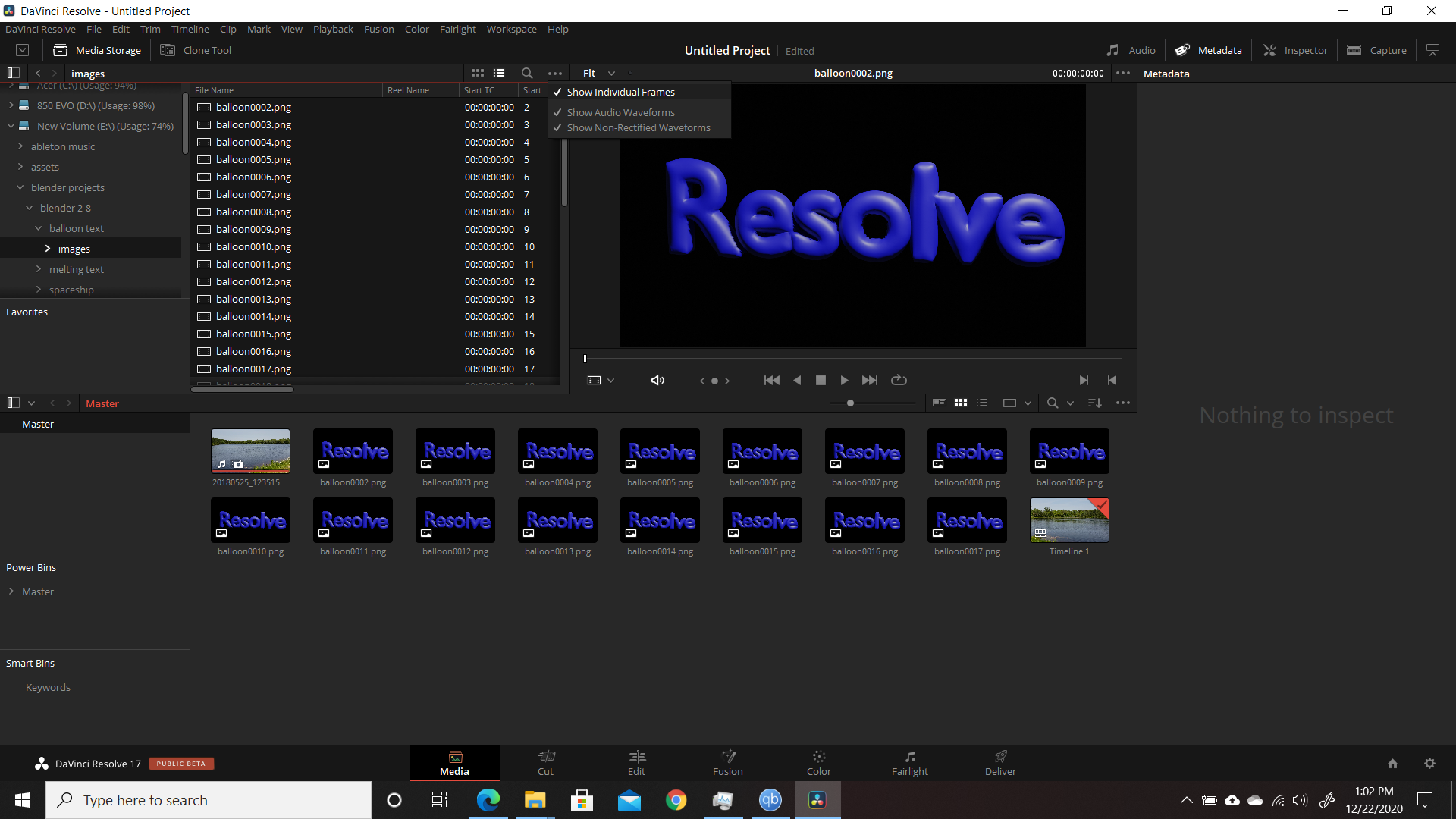Toggle the Capture panel
Screen dimensions: 1456x819
1376,50
